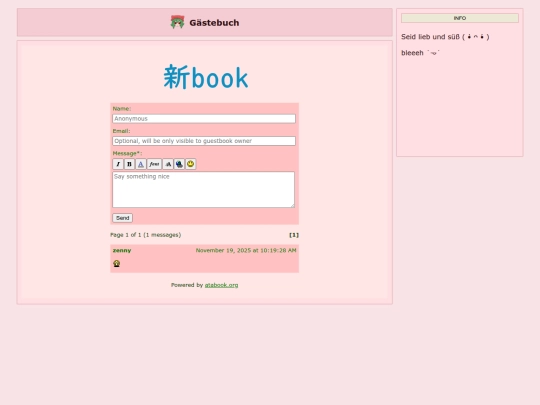Viewport: 540px width, 405px height.
Task: Insert a link with globe icon
Action: [179, 164]
